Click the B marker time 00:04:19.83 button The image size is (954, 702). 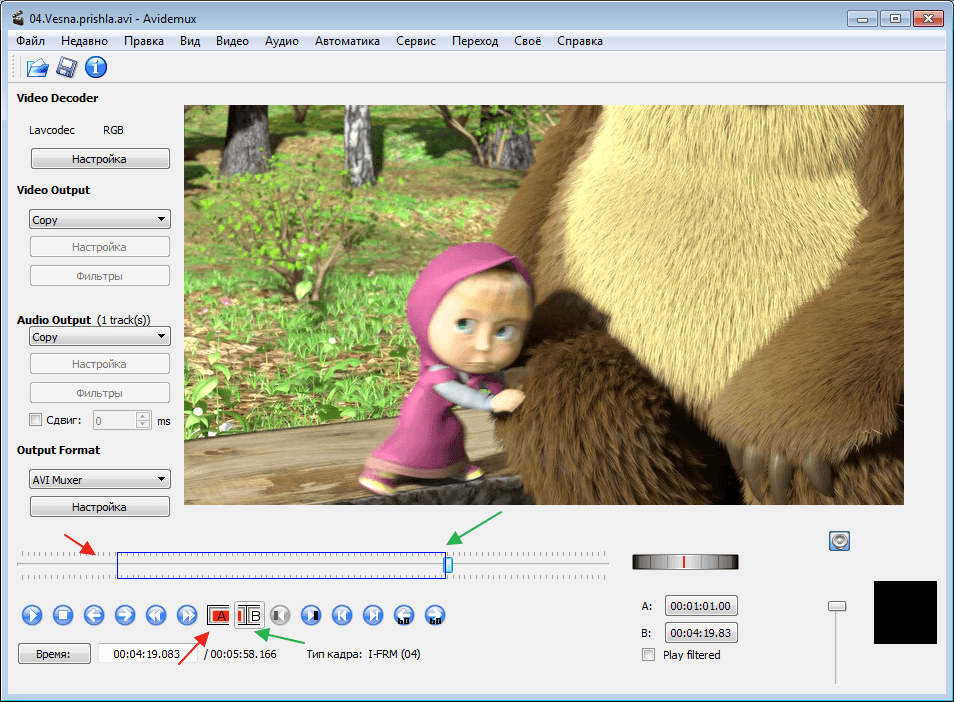tap(701, 633)
